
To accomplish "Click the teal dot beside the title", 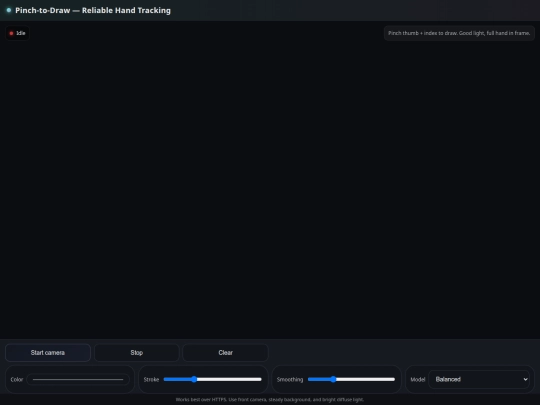I will coord(9,10).
